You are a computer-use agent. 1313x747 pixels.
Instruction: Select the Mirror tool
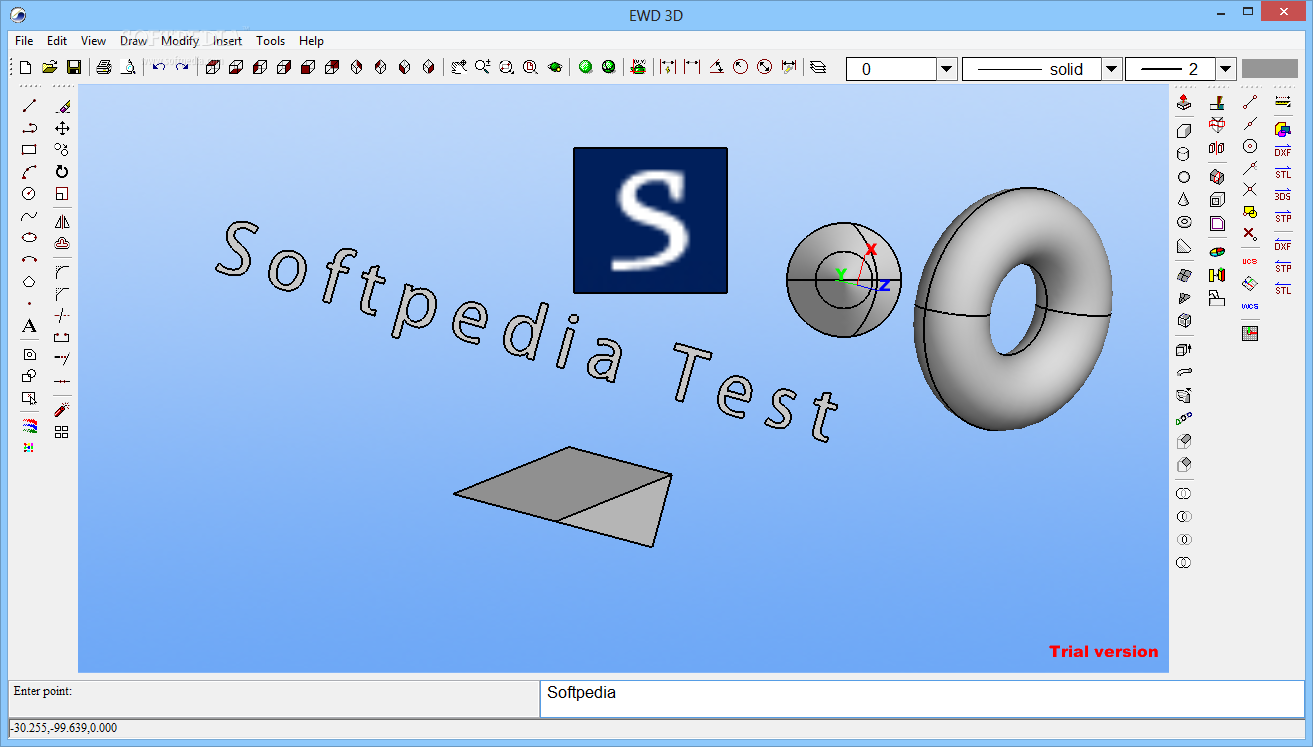tap(62, 222)
